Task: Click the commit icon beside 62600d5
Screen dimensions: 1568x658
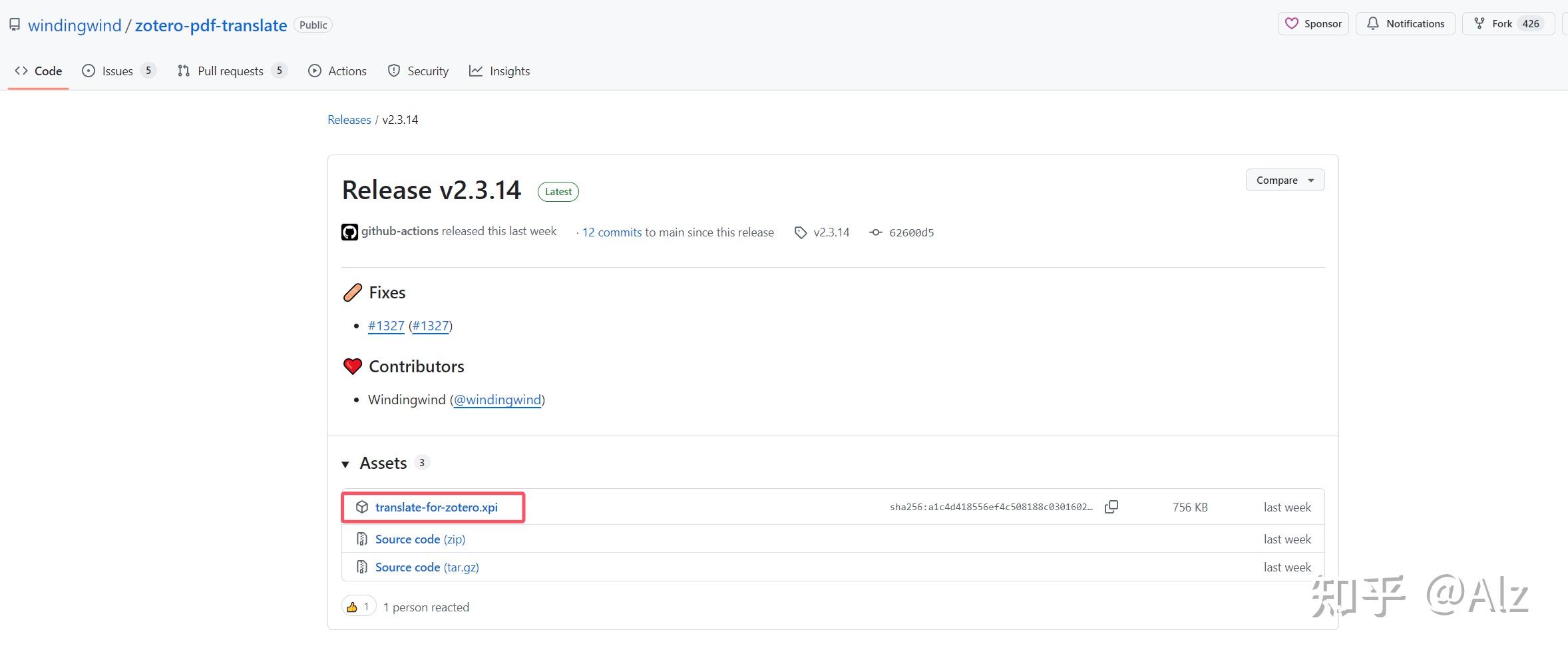Action: tap(876, 232)
